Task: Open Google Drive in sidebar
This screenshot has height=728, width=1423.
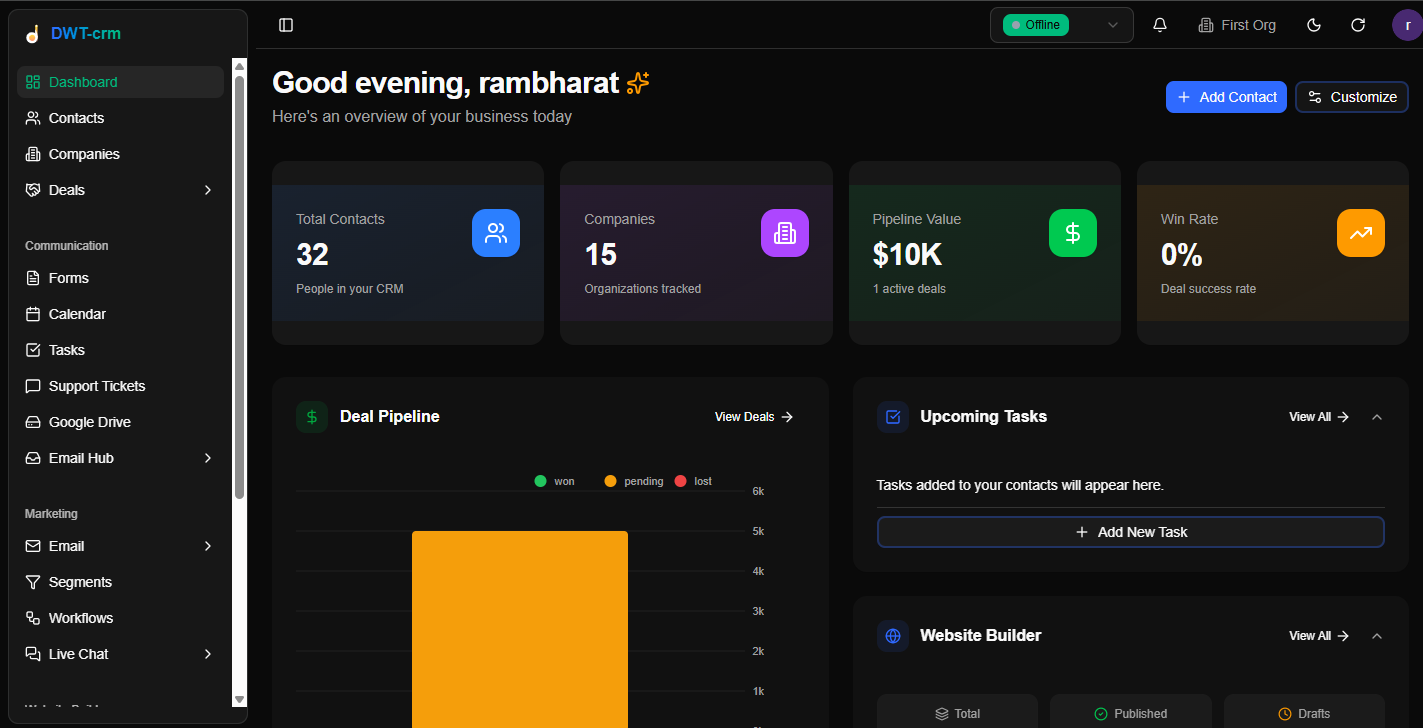Action: [120, 422]
